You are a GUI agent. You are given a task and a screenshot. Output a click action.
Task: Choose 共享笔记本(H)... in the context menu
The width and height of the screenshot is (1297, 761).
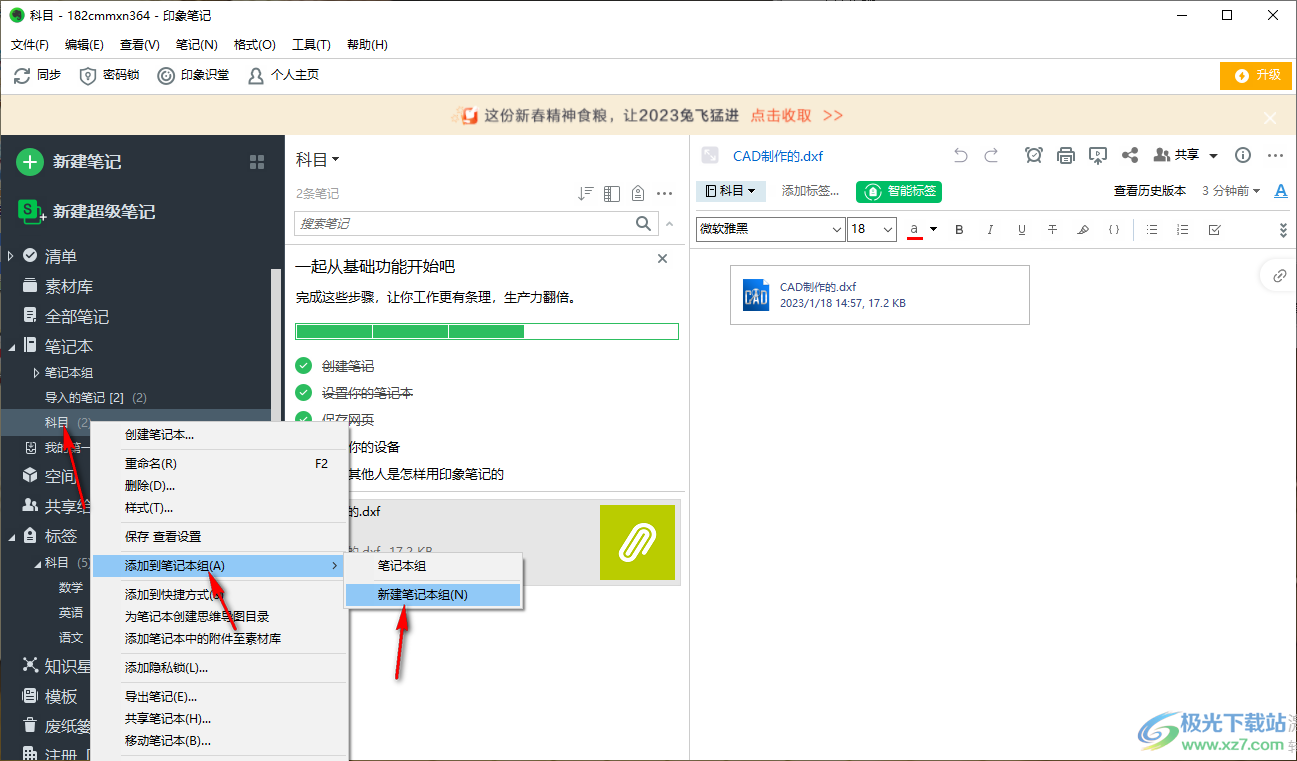[x=168, y=719]
